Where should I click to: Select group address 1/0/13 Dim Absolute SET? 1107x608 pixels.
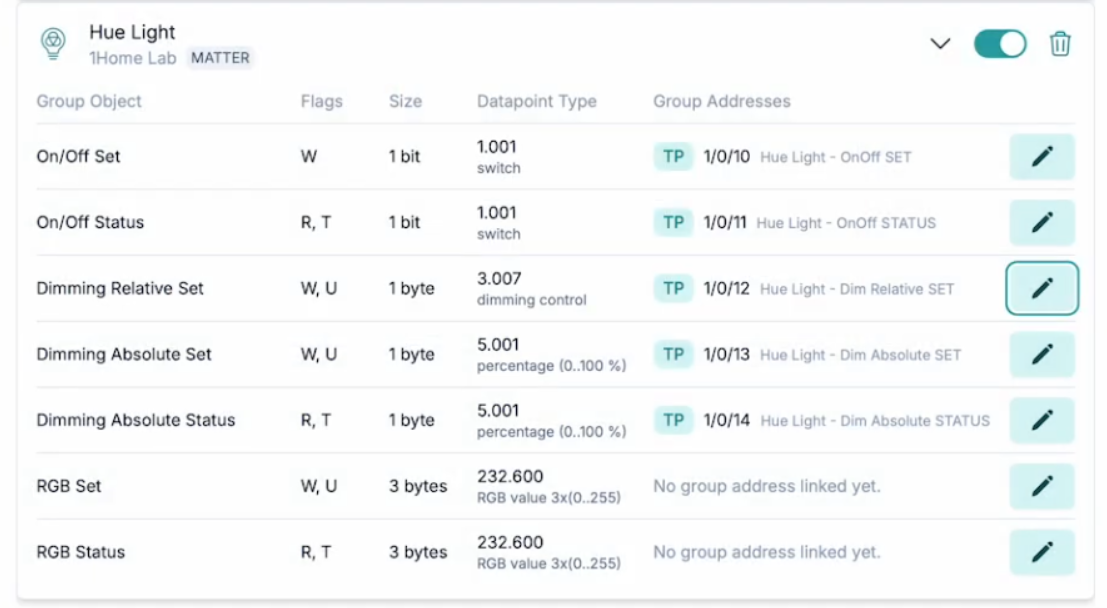point(832,355)
